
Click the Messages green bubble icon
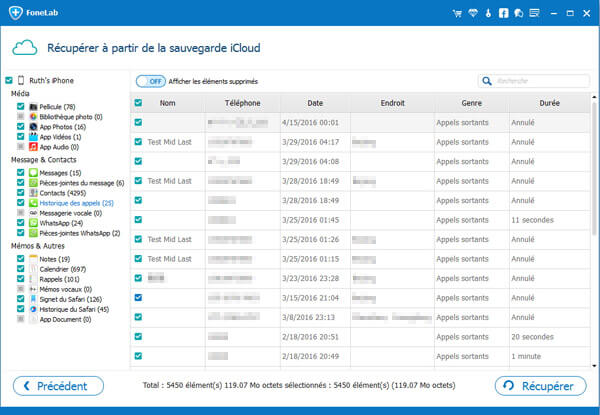point(33,173)
